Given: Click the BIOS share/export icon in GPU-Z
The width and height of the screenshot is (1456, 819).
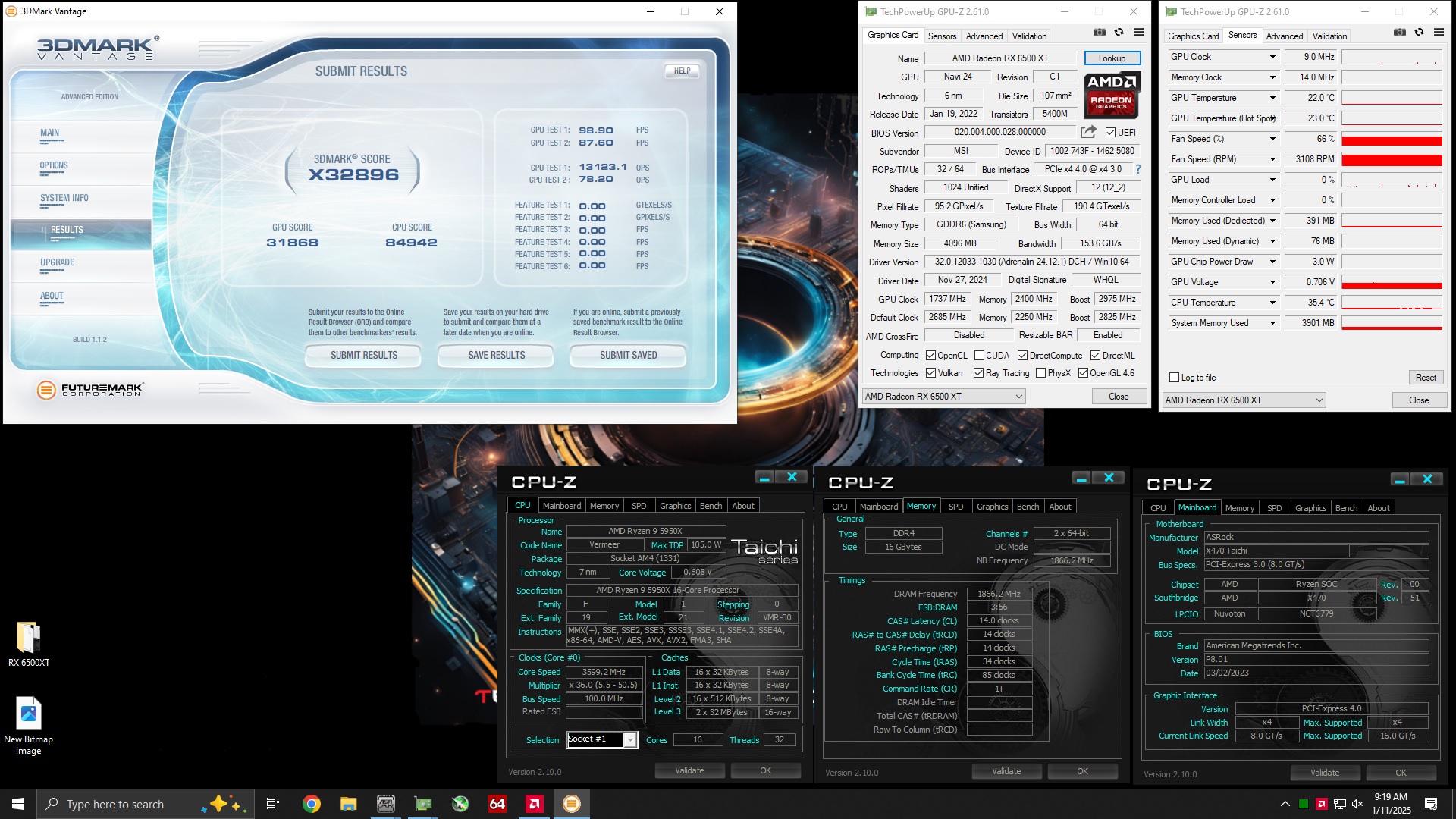Looking at the screenshot, I should [x=1088, y=132].
